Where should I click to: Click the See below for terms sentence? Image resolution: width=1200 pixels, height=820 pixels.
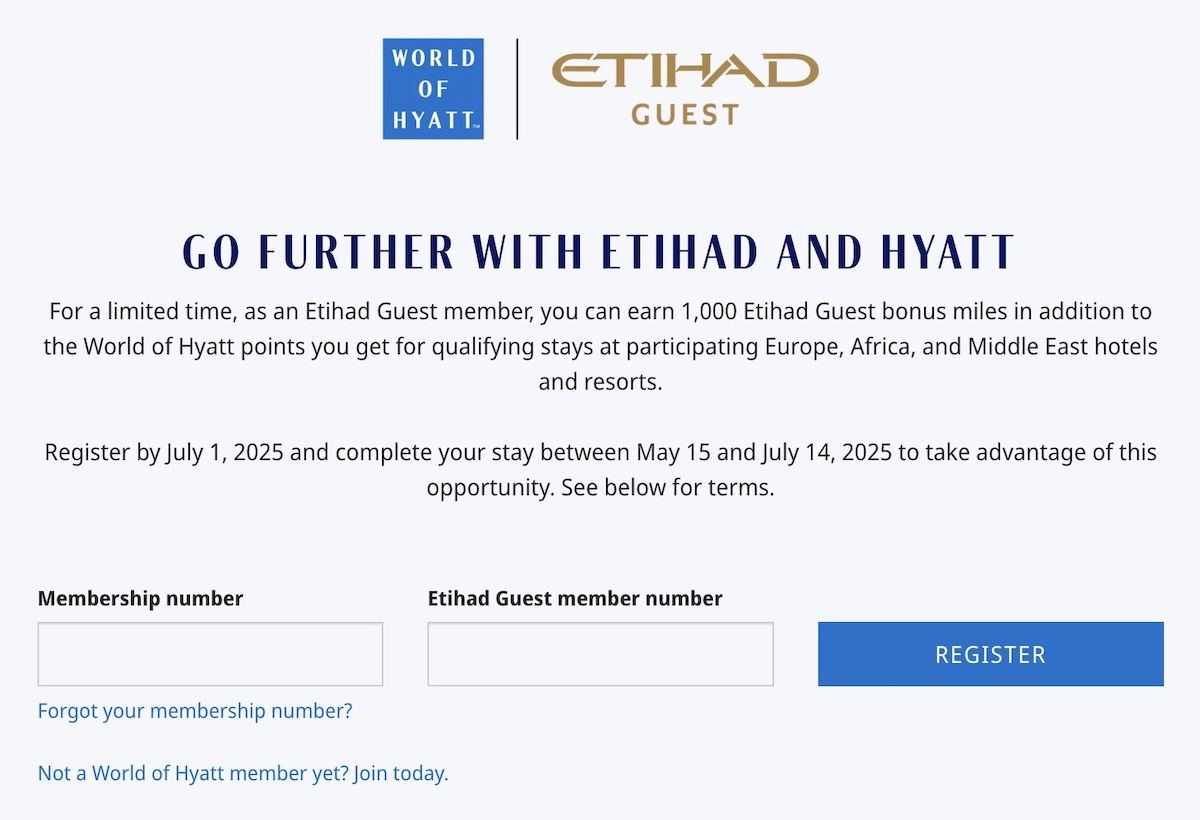click(668, 488)
